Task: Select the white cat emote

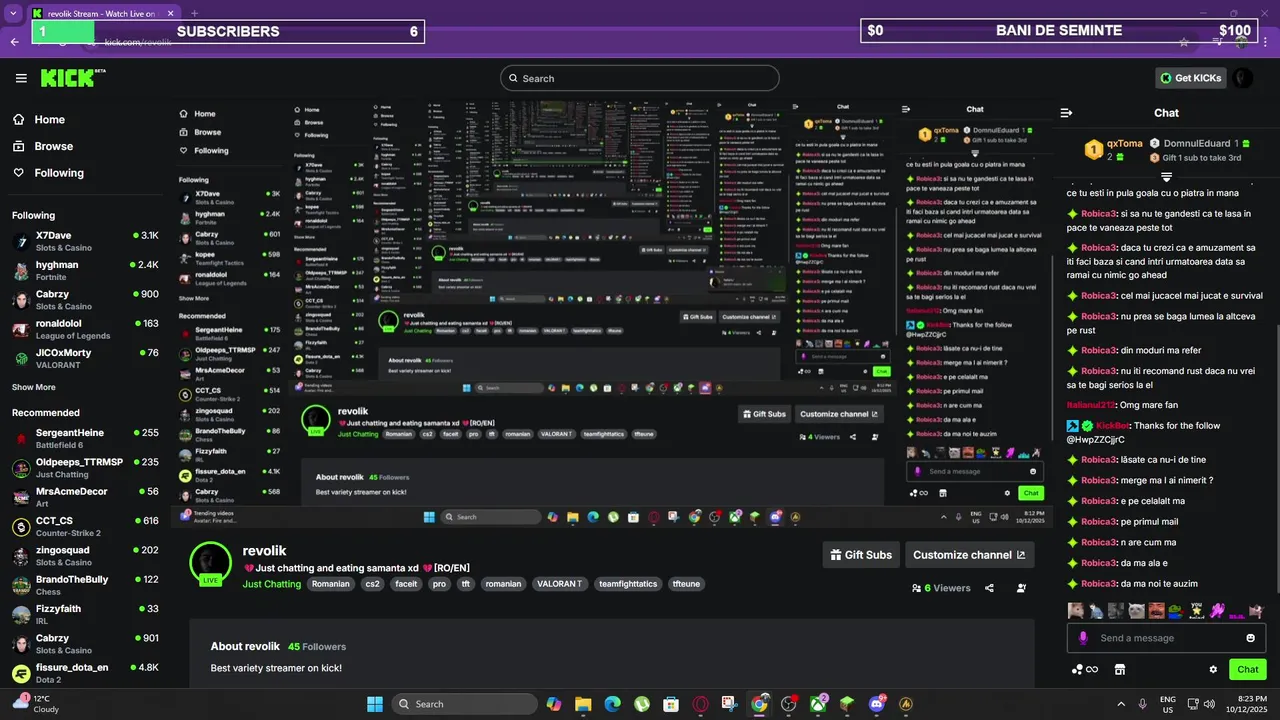Action: click(x=1136, y=610)
